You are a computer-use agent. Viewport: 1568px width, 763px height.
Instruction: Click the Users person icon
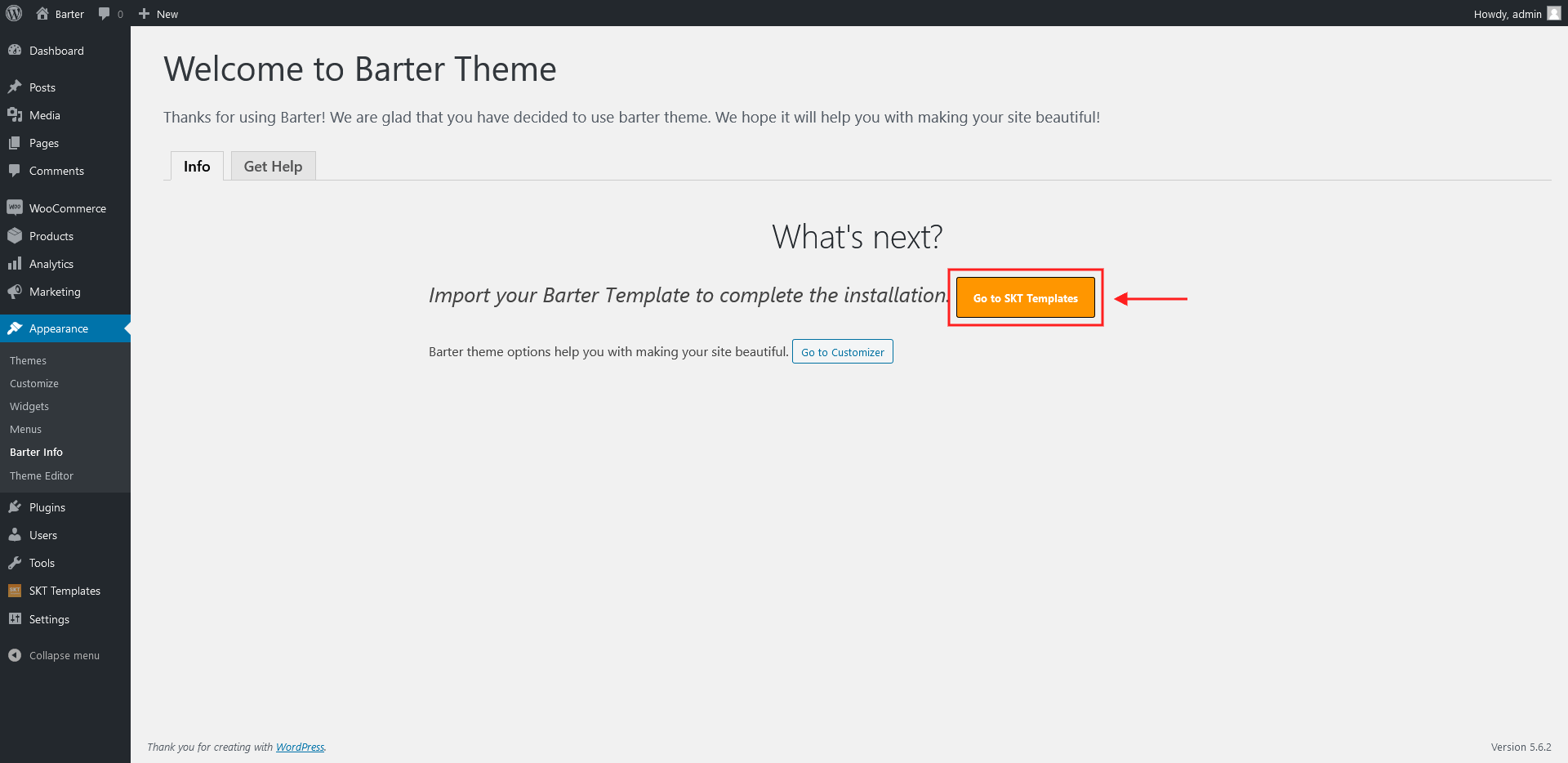(x=15, y=534)
